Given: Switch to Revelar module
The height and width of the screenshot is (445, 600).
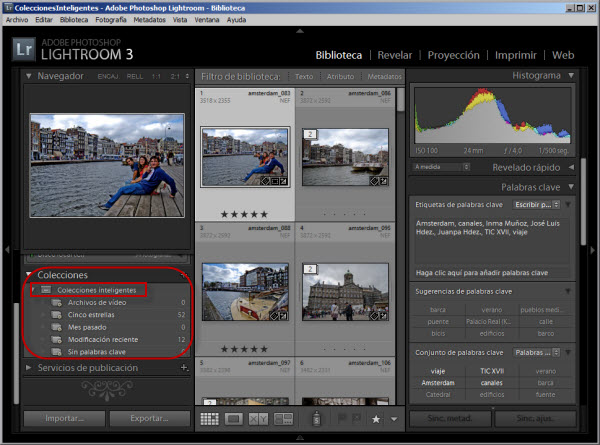Looking at the screenshot, I should 395,55.
